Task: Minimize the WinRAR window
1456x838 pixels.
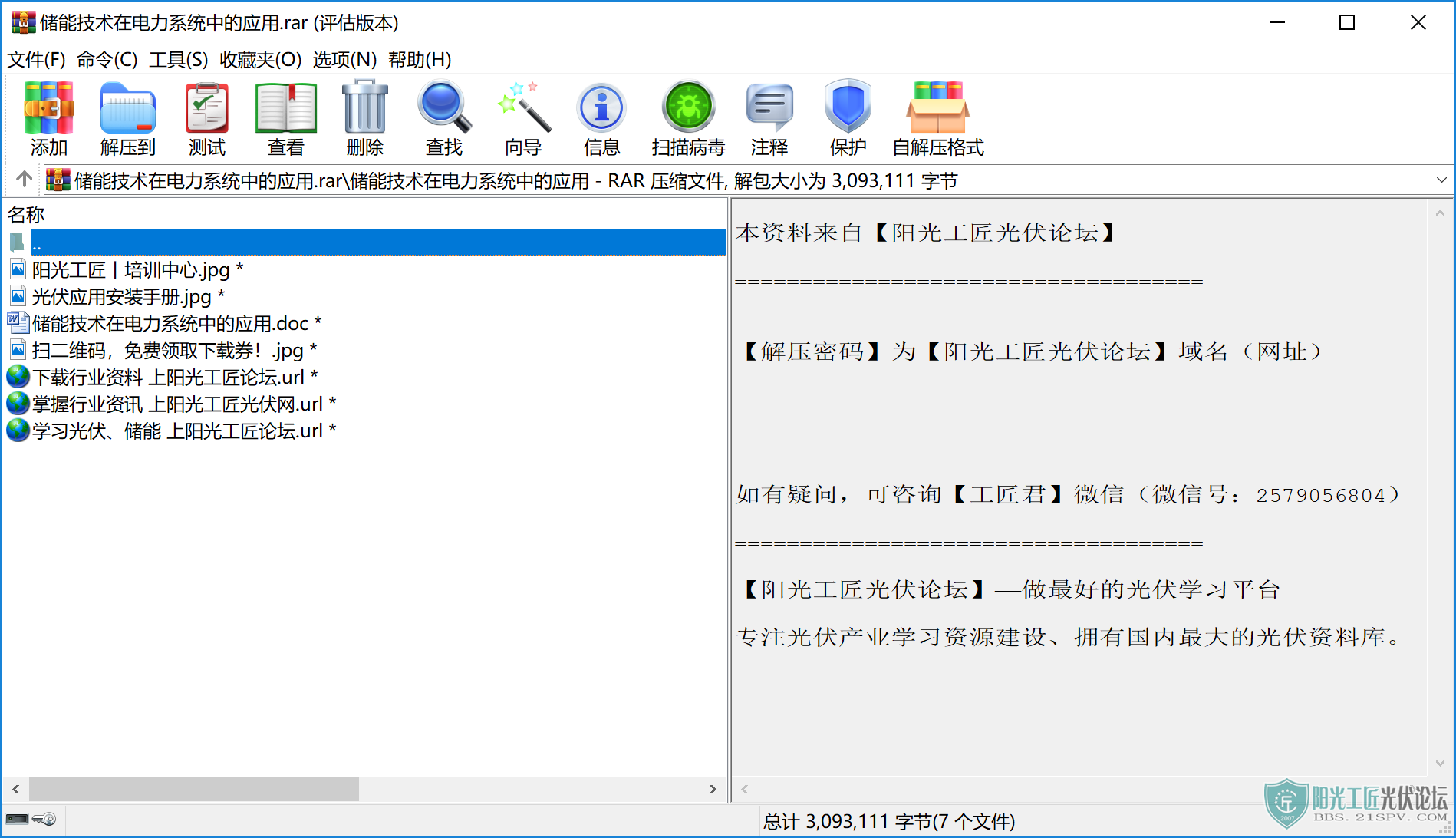Action: point(1277,22)
